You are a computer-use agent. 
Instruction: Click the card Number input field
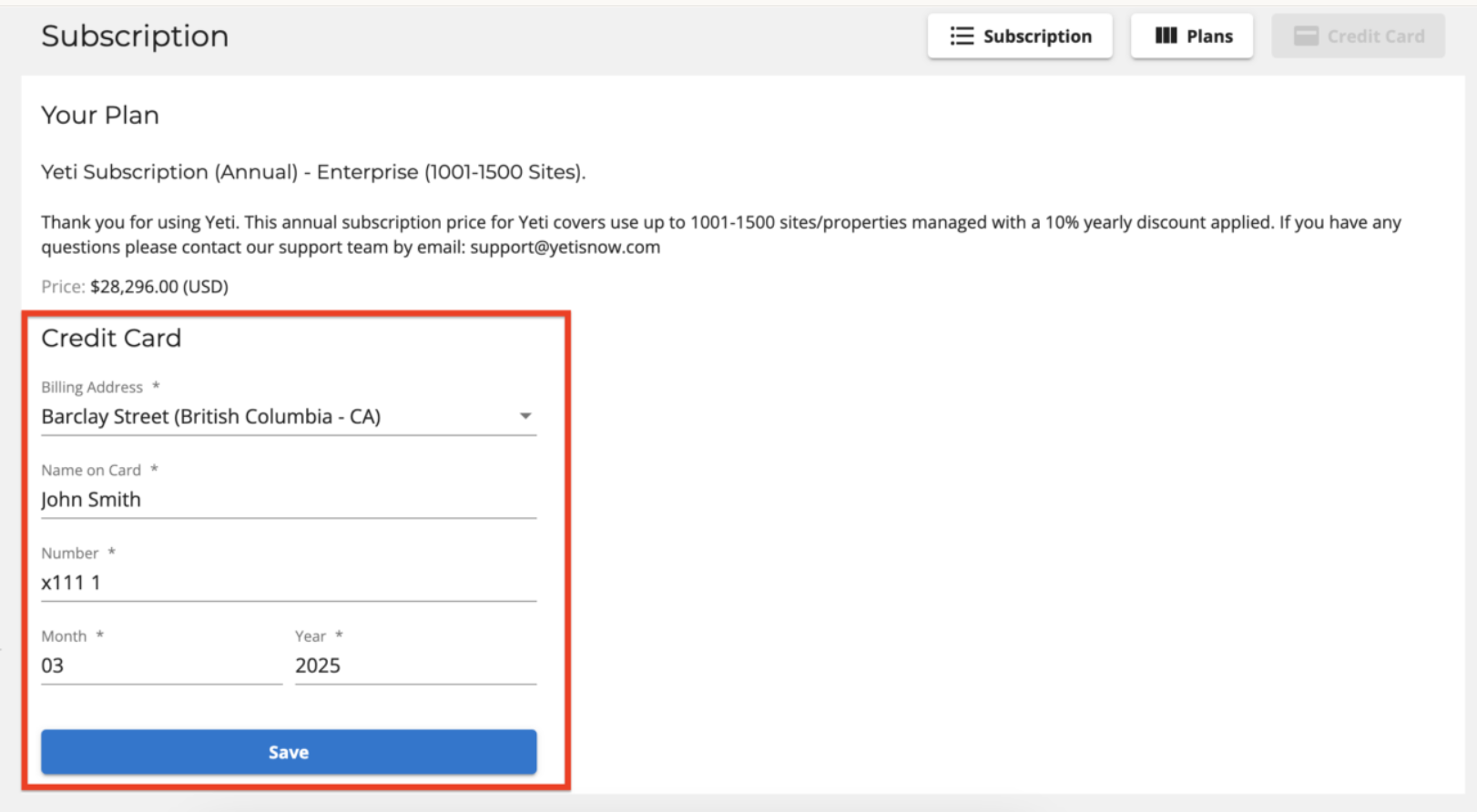tap(289, 583)
